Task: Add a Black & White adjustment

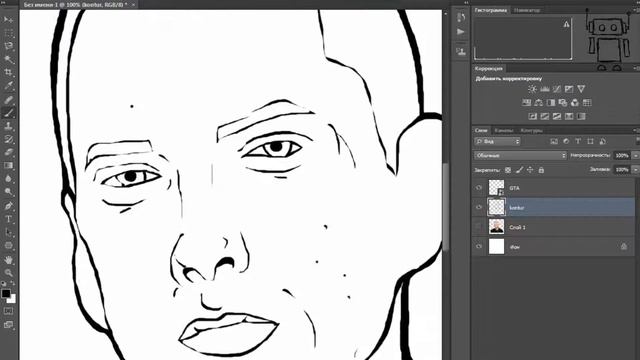Action: pos(551,102)
